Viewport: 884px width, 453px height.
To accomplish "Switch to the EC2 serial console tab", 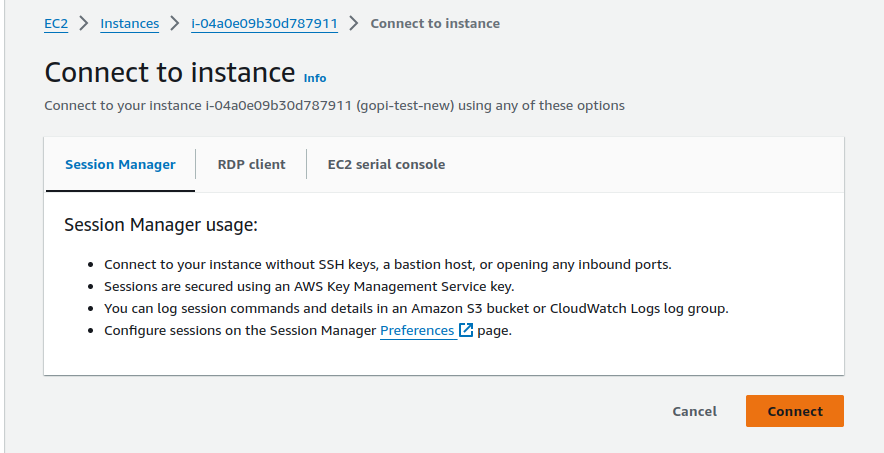I will click(x=386, y=165).
